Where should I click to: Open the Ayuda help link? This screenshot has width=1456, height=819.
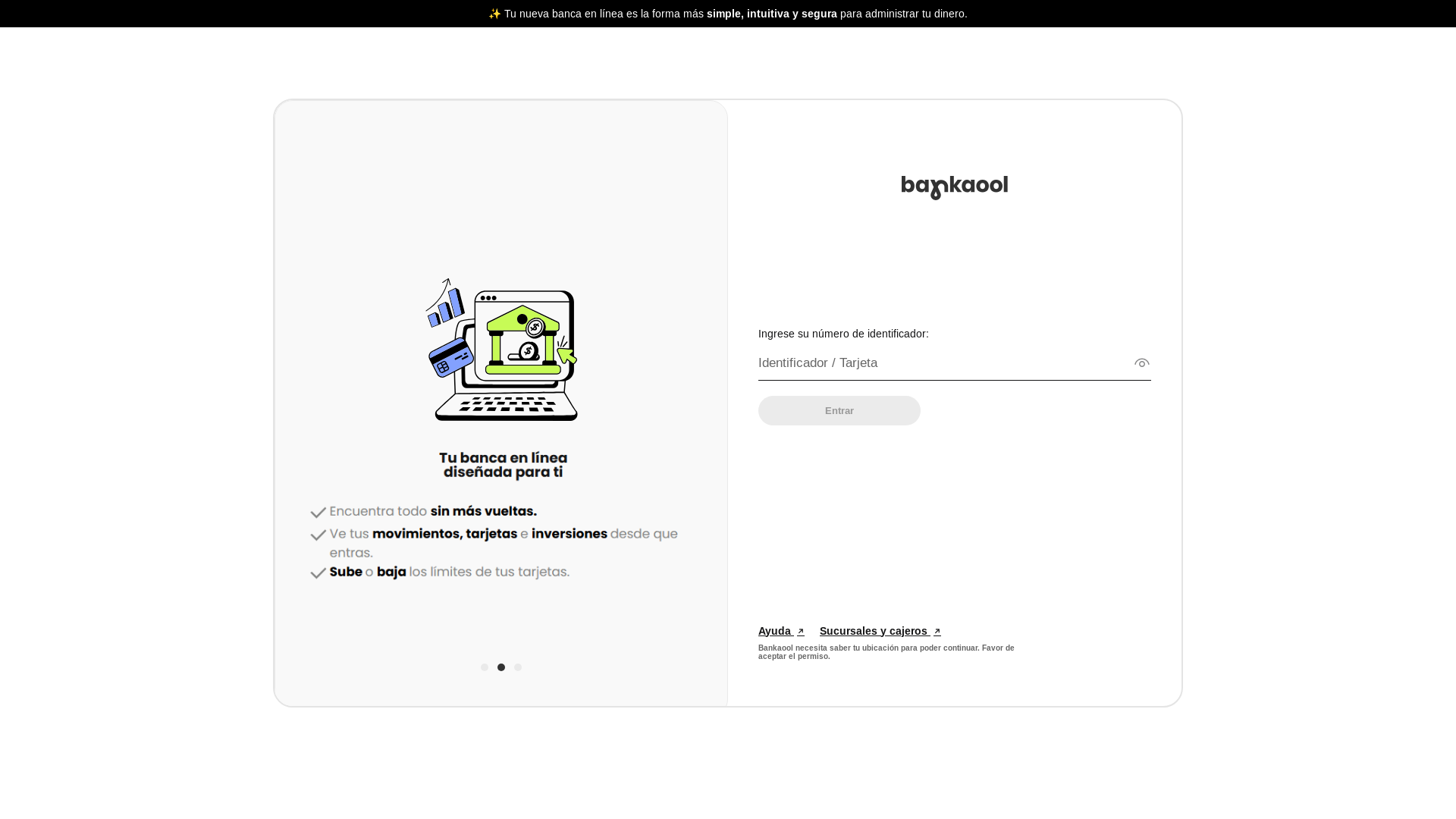(781, 631)
